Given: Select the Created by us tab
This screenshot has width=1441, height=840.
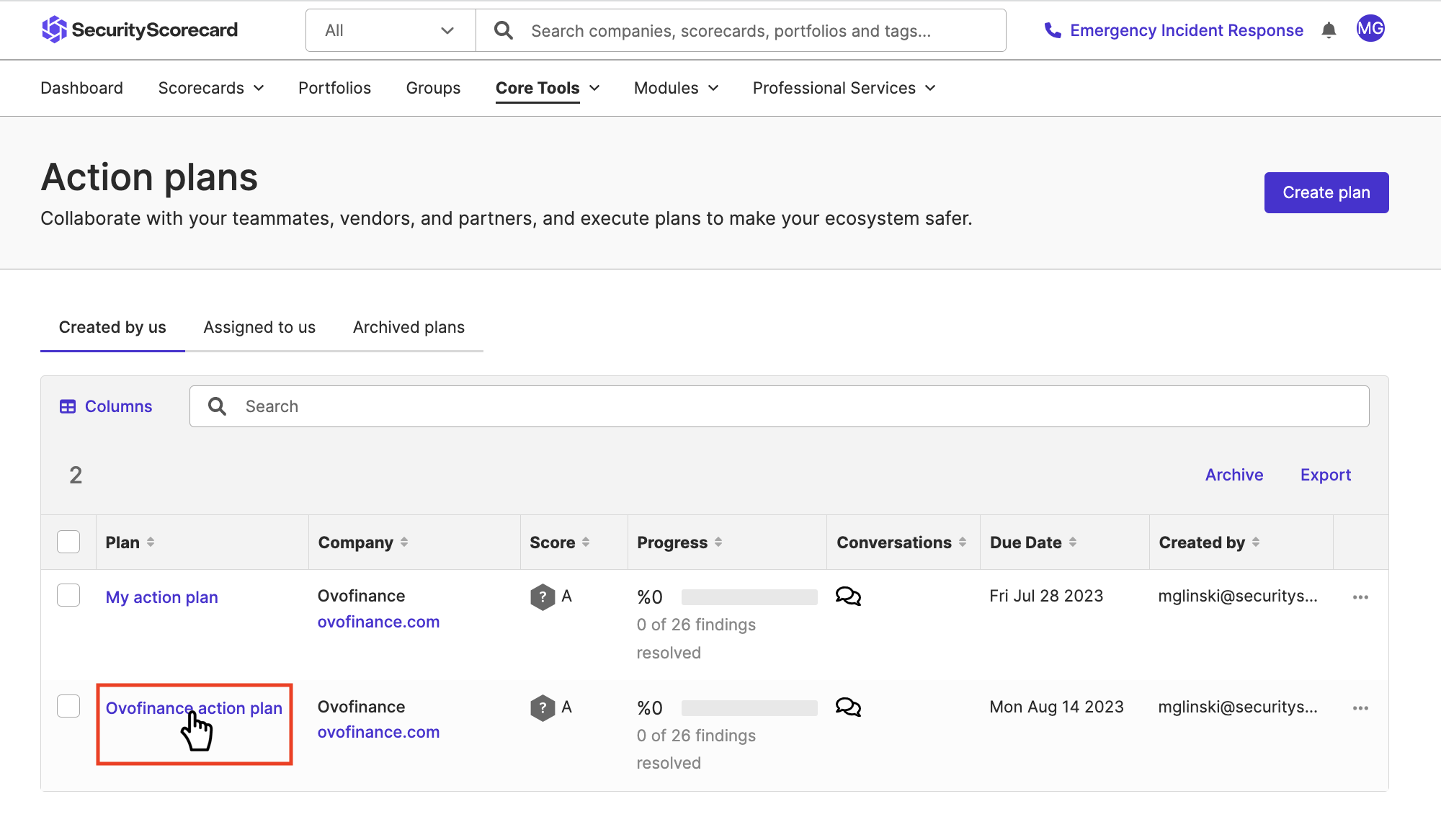Looking at the screenshot, I should 112,327.
